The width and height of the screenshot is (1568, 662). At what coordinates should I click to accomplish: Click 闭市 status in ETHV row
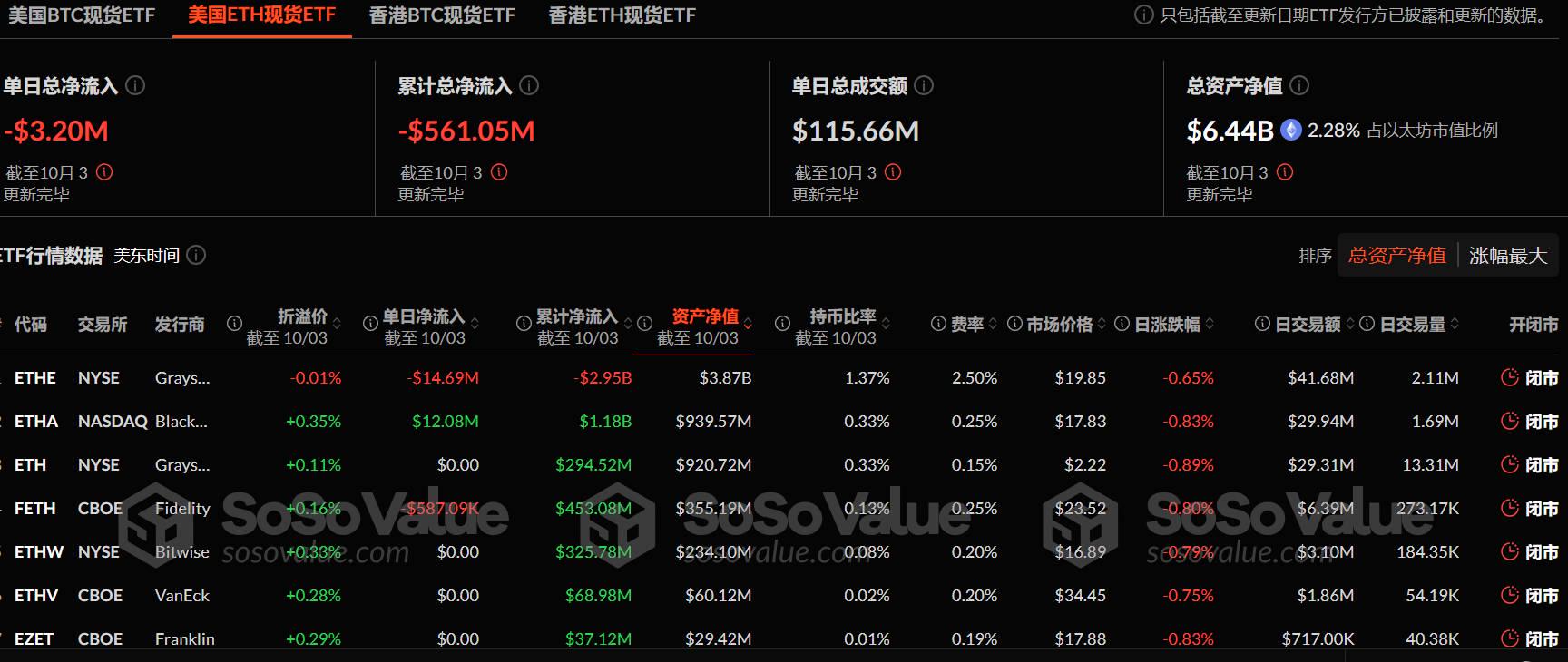pyautogui.click(x=1542, y=595)
